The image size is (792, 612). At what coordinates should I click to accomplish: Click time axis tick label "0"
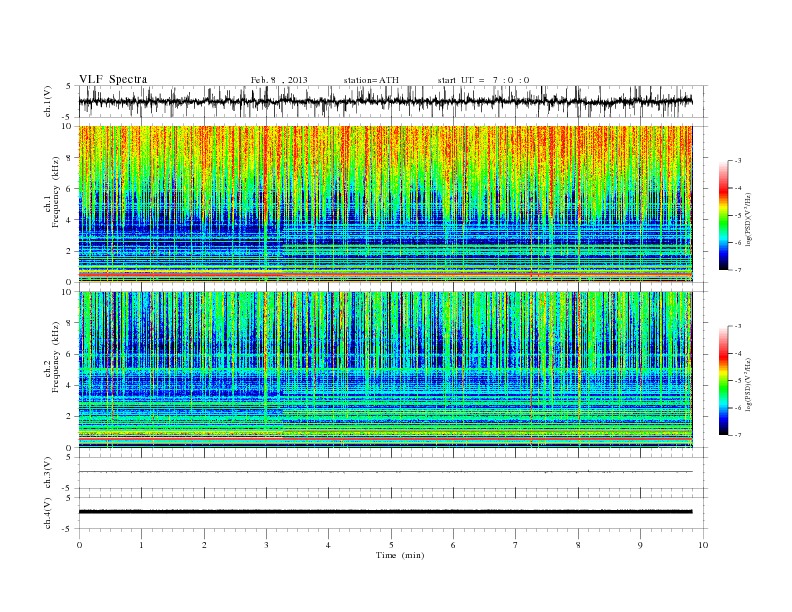tap(79, 545)
